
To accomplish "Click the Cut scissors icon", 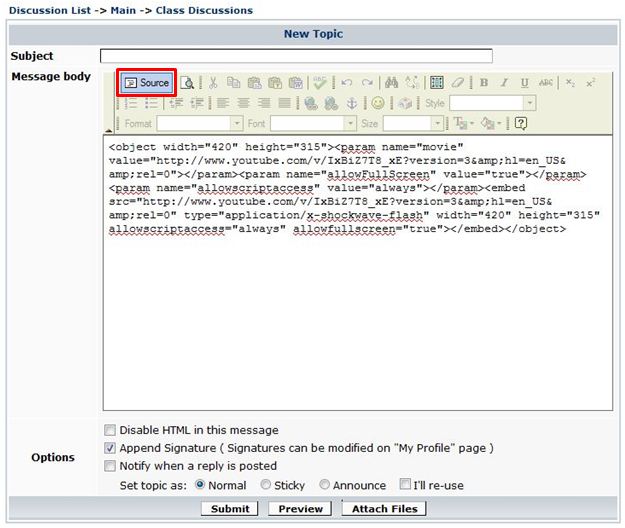I will tap(213, 82).
